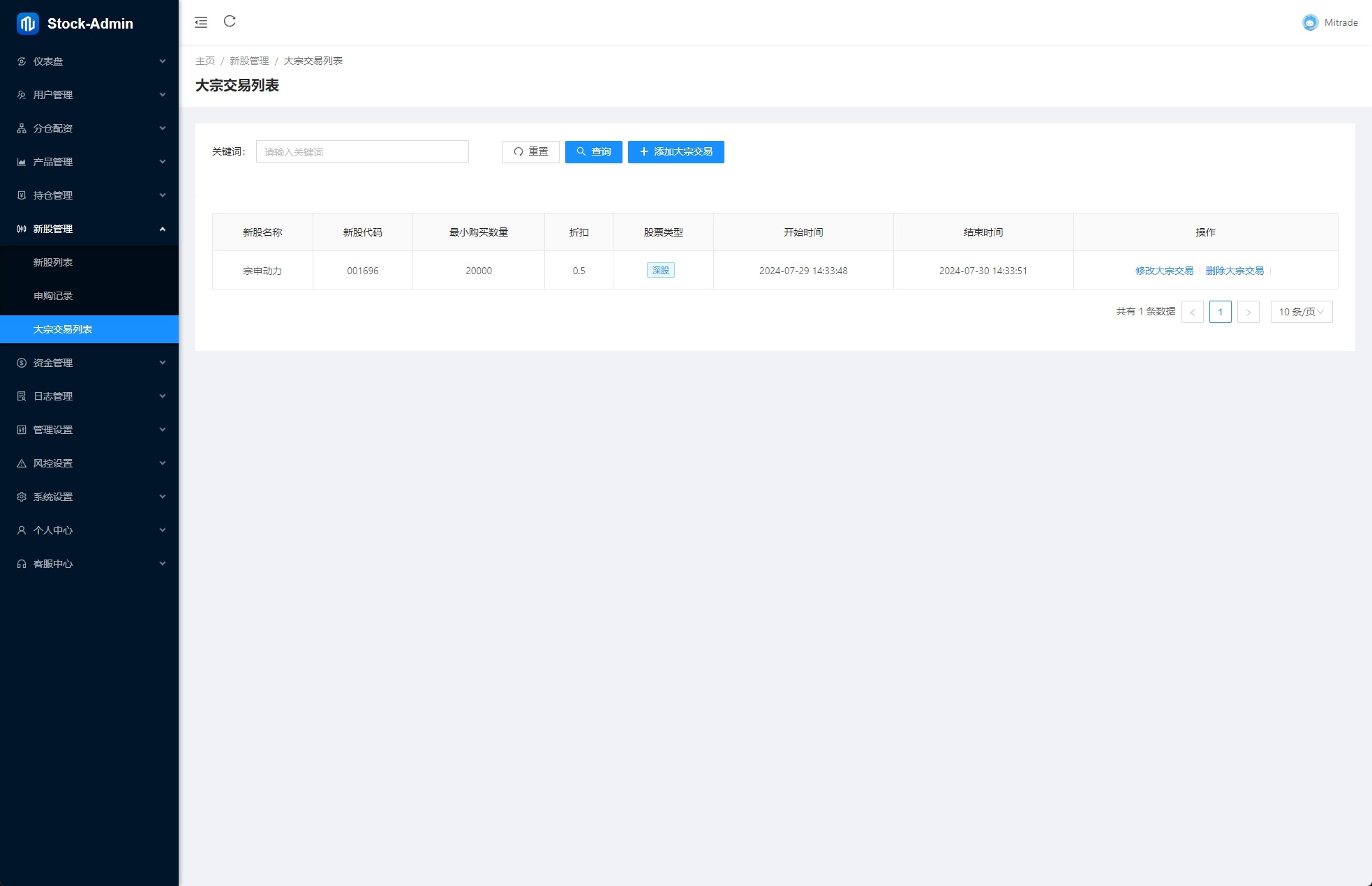Click the Mitrade user avatar
1372x886 pixels.
coord(1310,22)
